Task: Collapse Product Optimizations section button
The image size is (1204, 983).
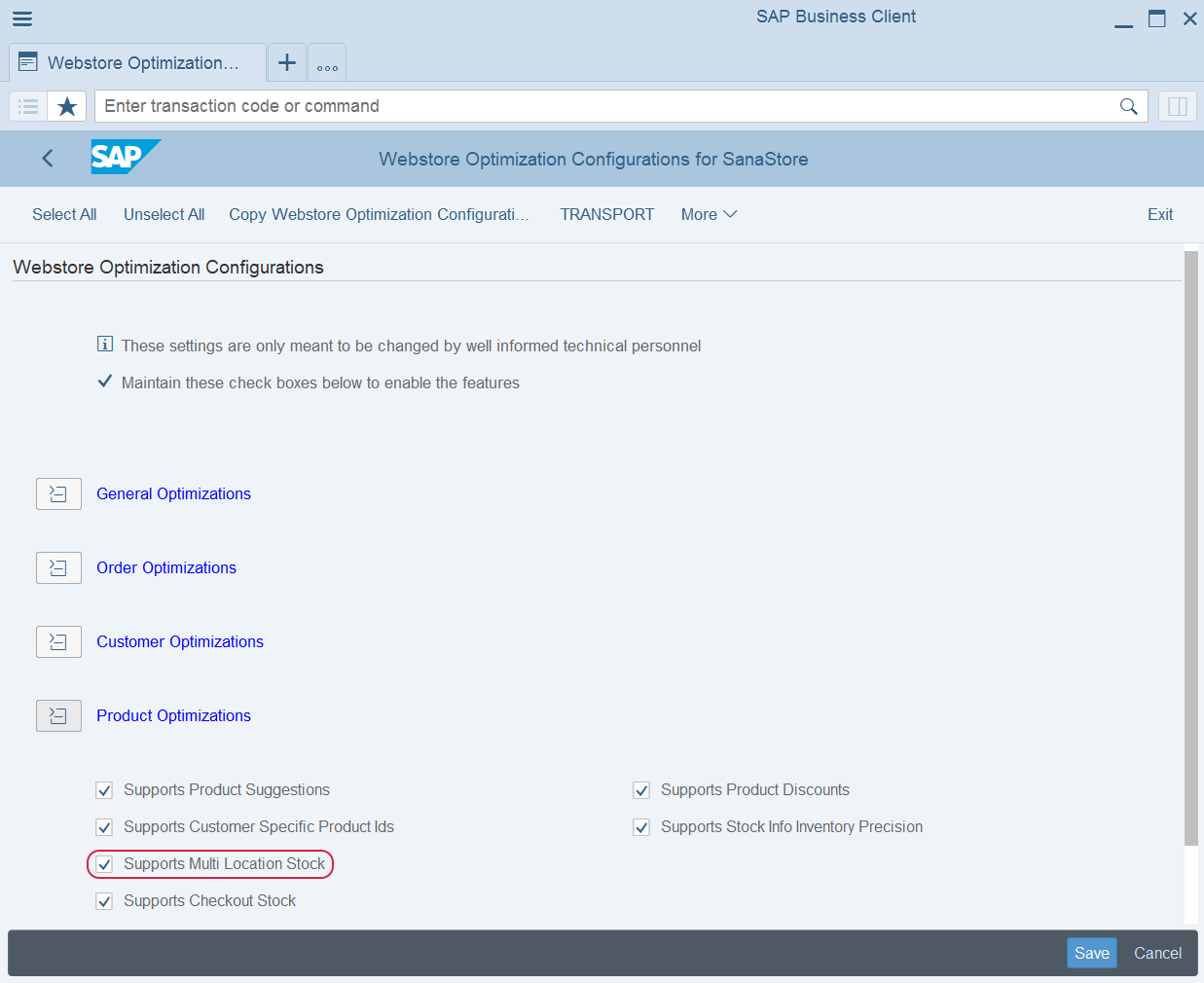Action: tap(58, 716)
